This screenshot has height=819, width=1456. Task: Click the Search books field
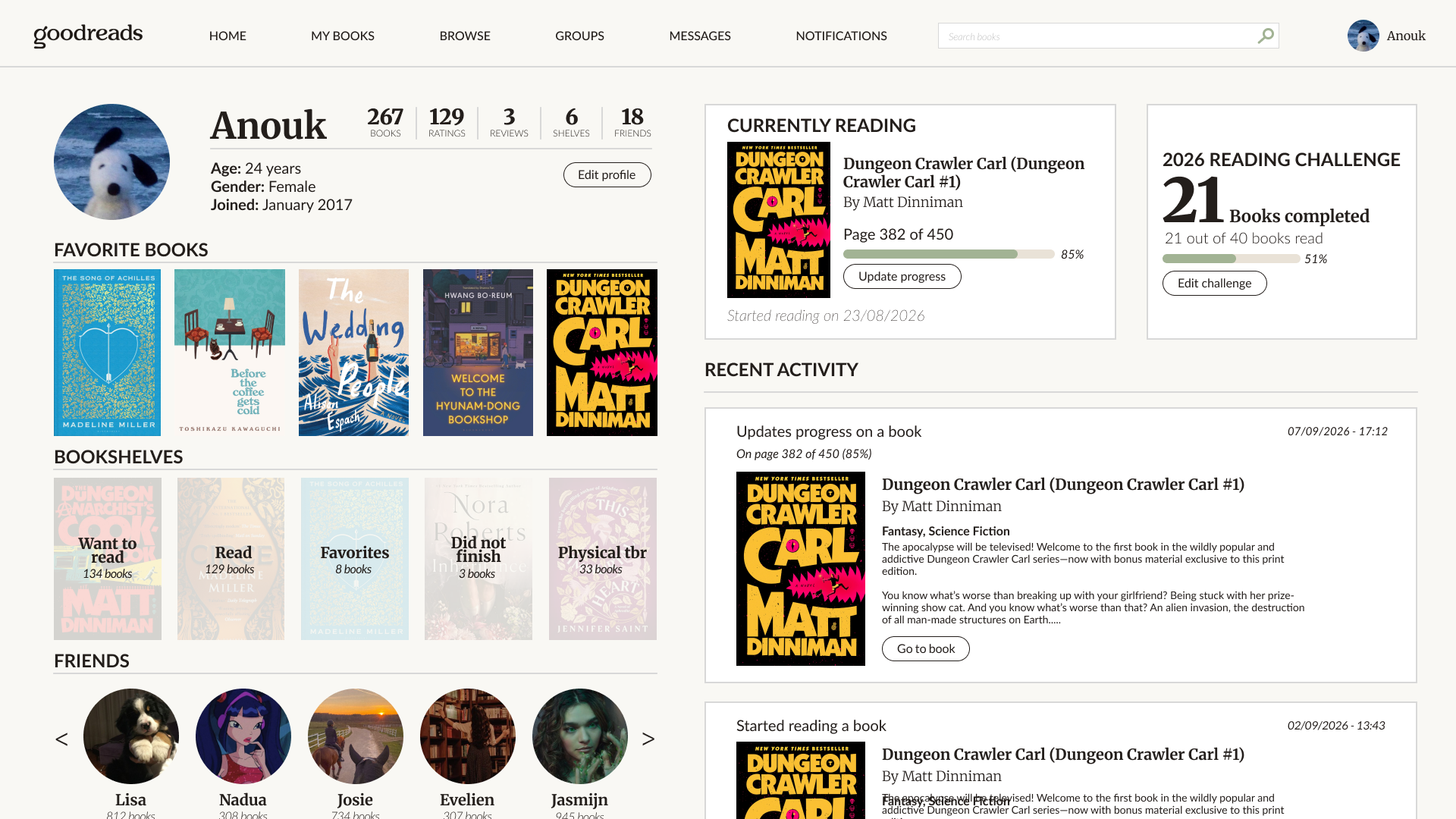[1108, 36]
